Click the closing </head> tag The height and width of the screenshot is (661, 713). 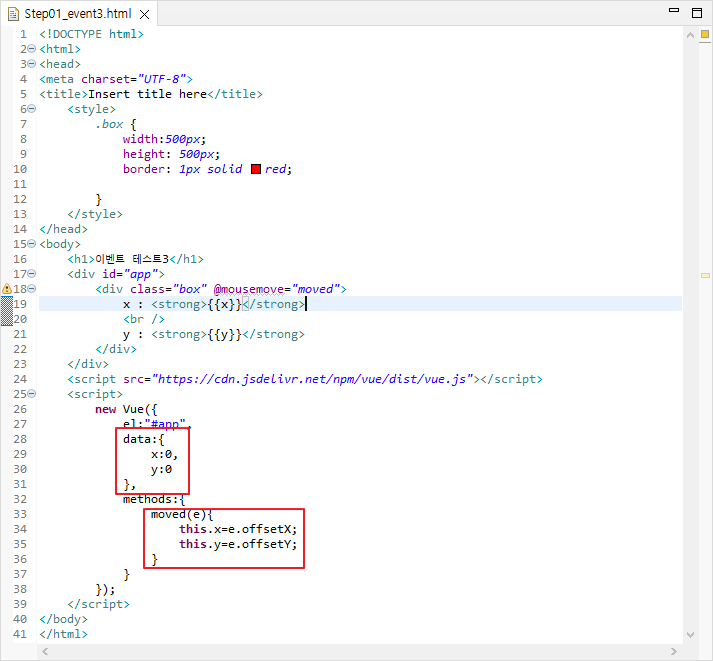point(63,229)
